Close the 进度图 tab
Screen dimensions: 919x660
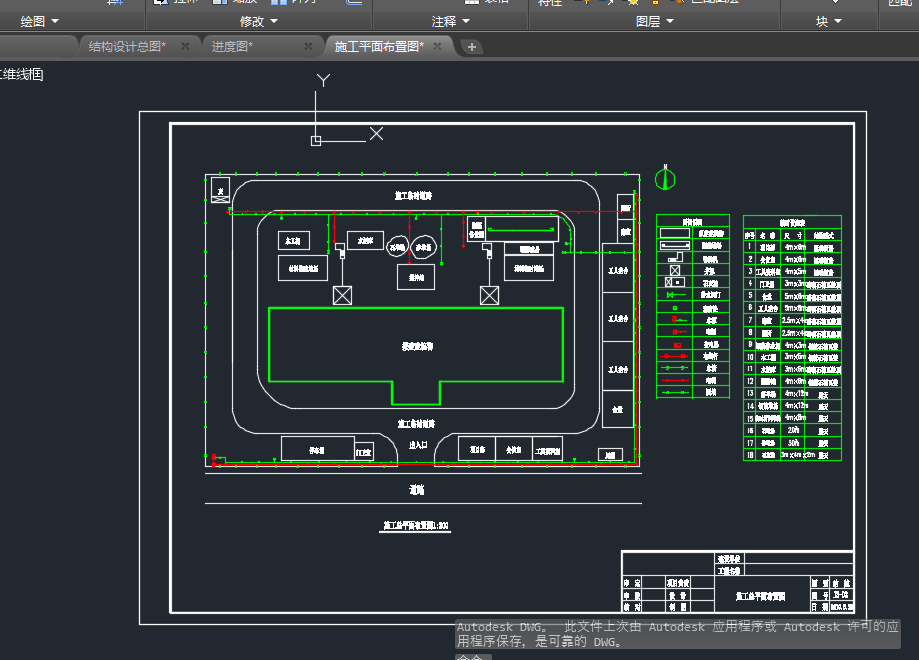pyautogui.click(x=309, y=46)
